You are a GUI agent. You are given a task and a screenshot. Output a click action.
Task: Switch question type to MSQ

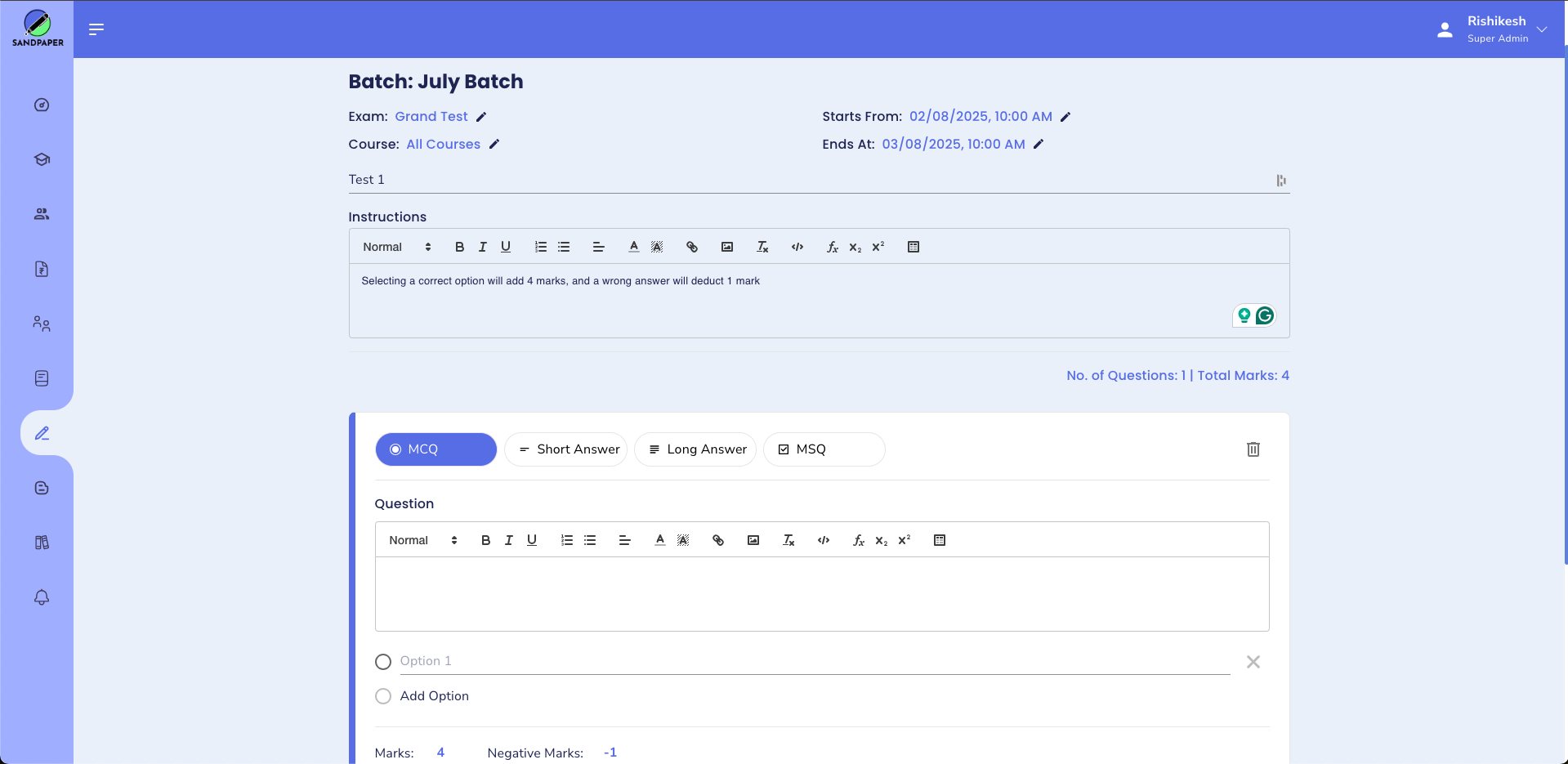(x=824, y=449)
